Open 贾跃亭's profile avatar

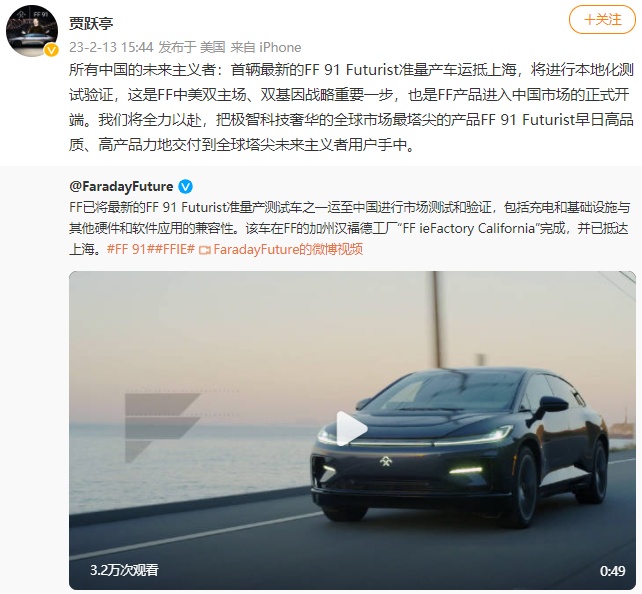pos(32,30)
